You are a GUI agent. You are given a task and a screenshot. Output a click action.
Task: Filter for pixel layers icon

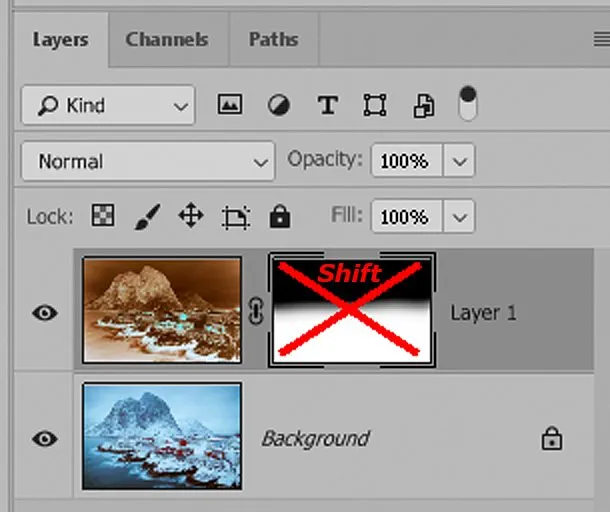click(230, 104)
